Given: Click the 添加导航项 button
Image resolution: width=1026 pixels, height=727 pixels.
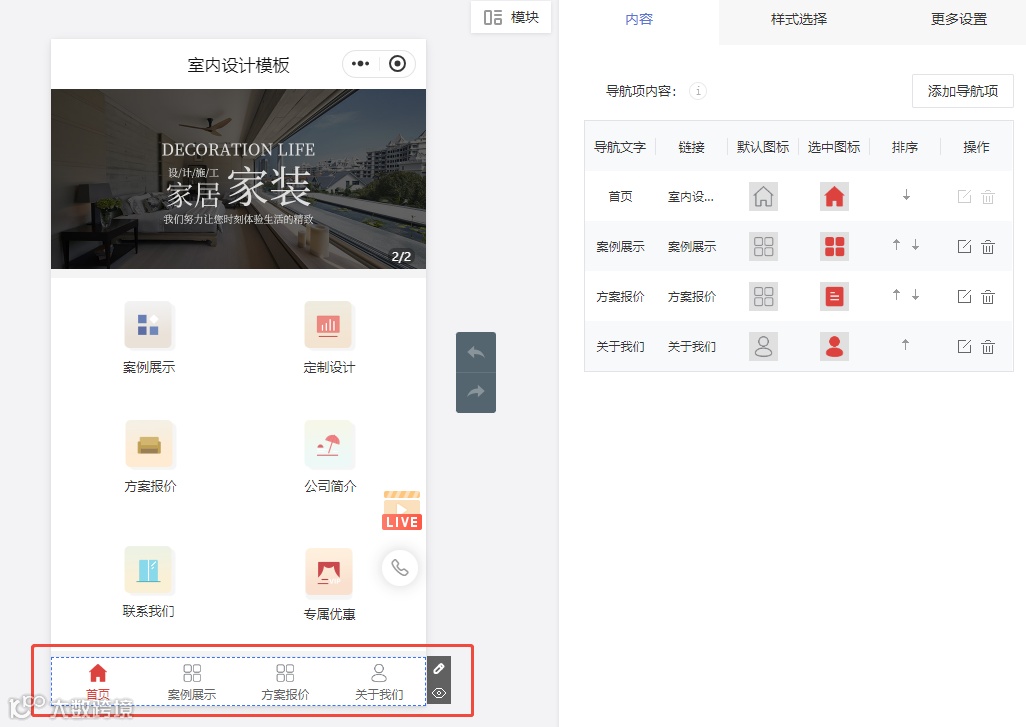Looking at the screenshot, I should coord(963,91).
